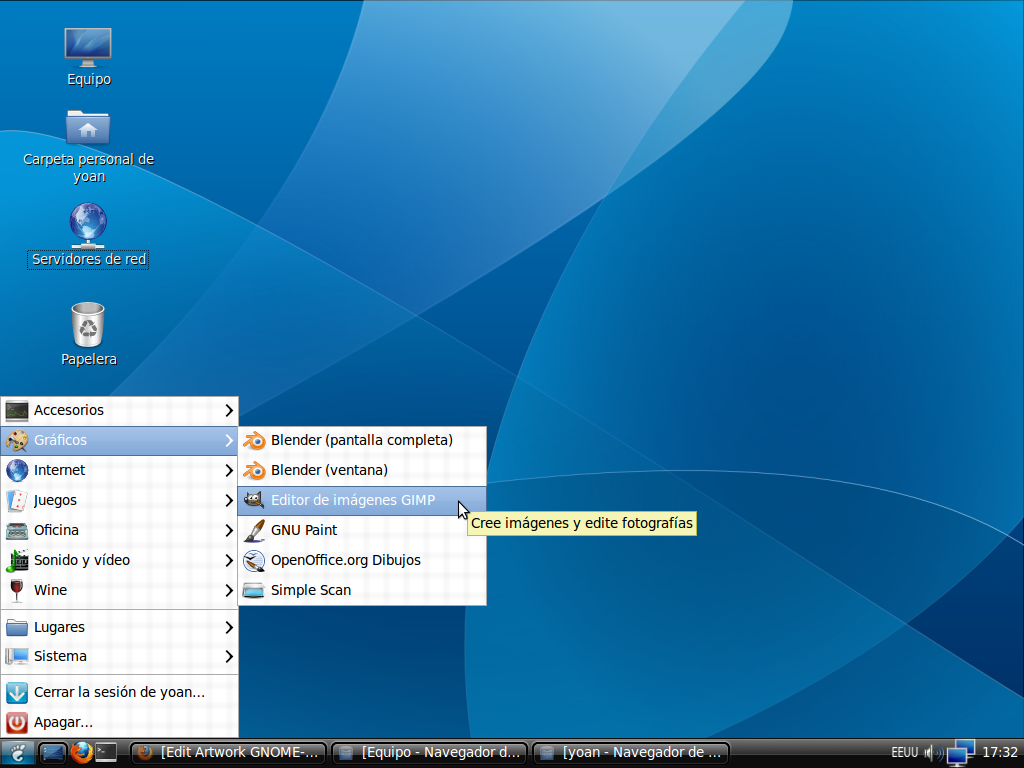
Task: Click the Lugares folder icon
Action: point(17,627)
